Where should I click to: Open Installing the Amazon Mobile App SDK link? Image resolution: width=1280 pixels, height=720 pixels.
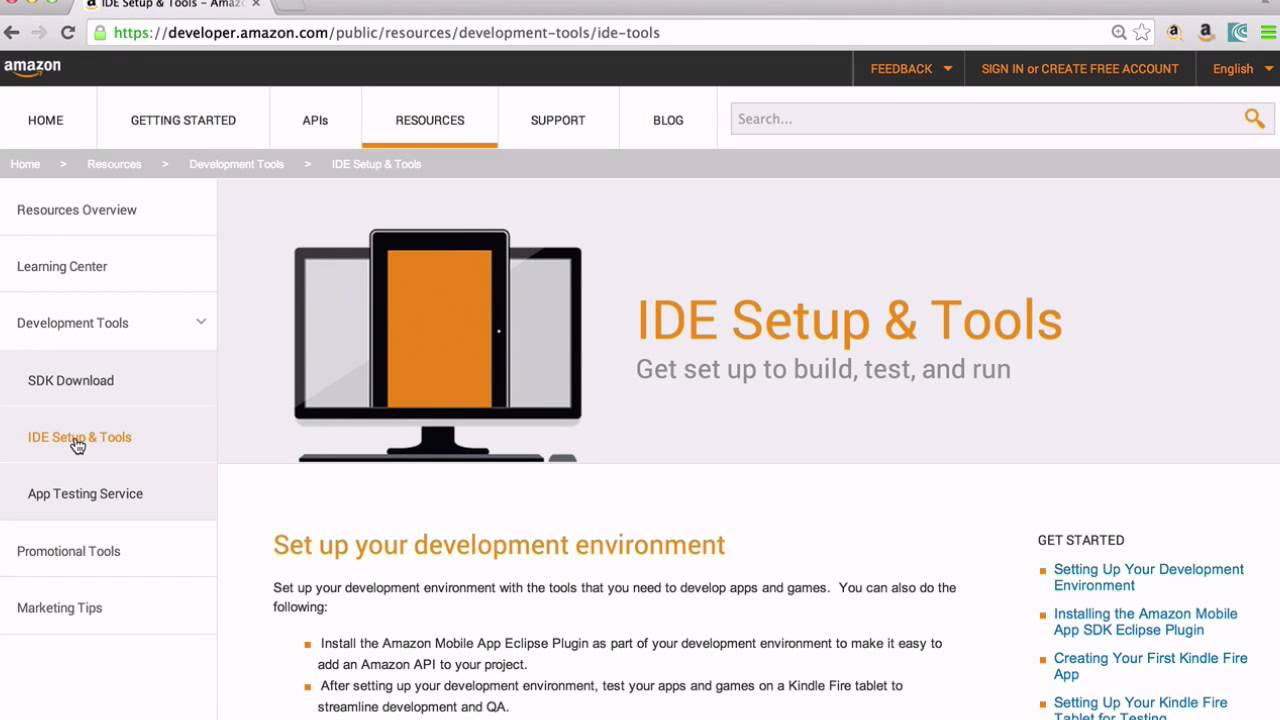[x=1145, y=622]
